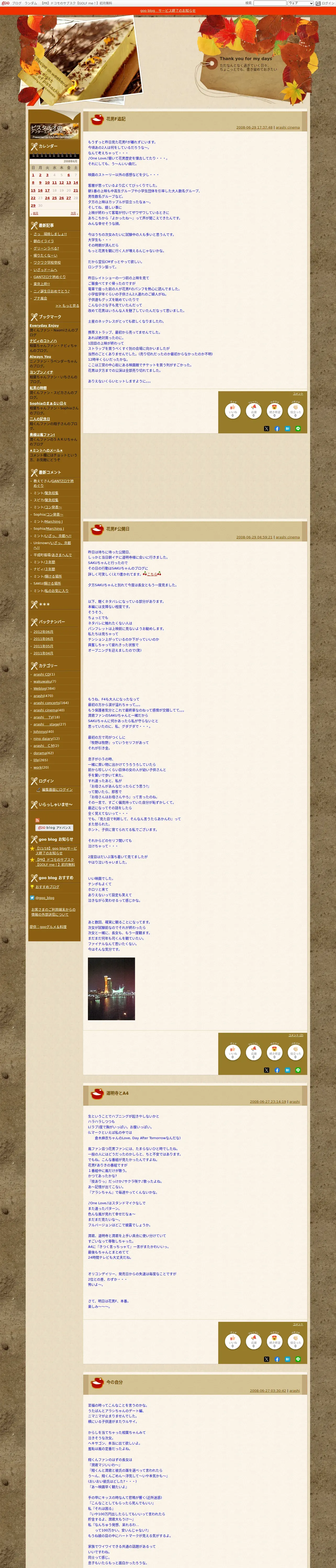The image size is (336, 1568).
Task: Open bookmark Everyday Enjoy
Action: click(44, 326)
